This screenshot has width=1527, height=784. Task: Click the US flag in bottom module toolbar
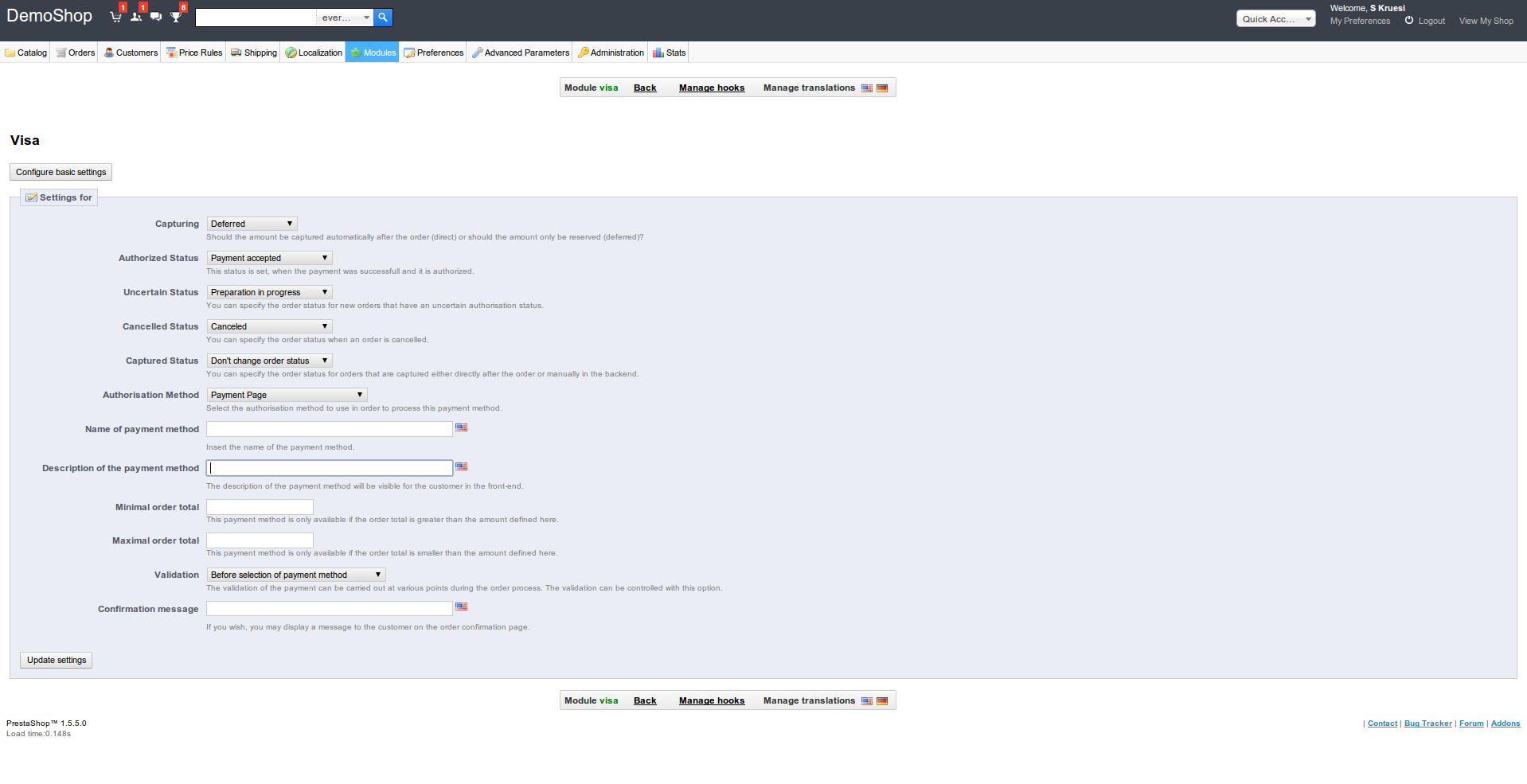coord(867,701)
